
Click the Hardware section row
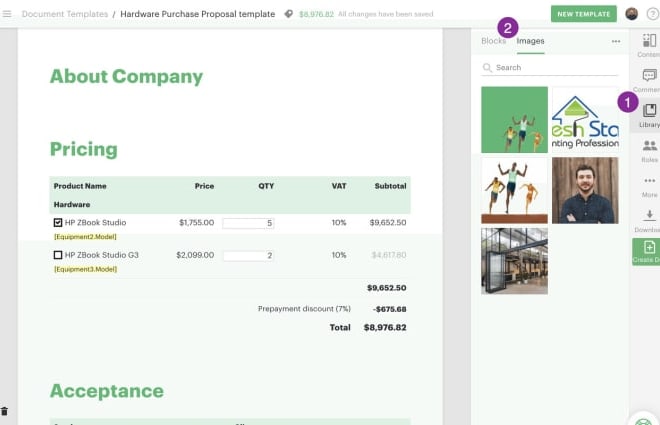click(230, 205)
